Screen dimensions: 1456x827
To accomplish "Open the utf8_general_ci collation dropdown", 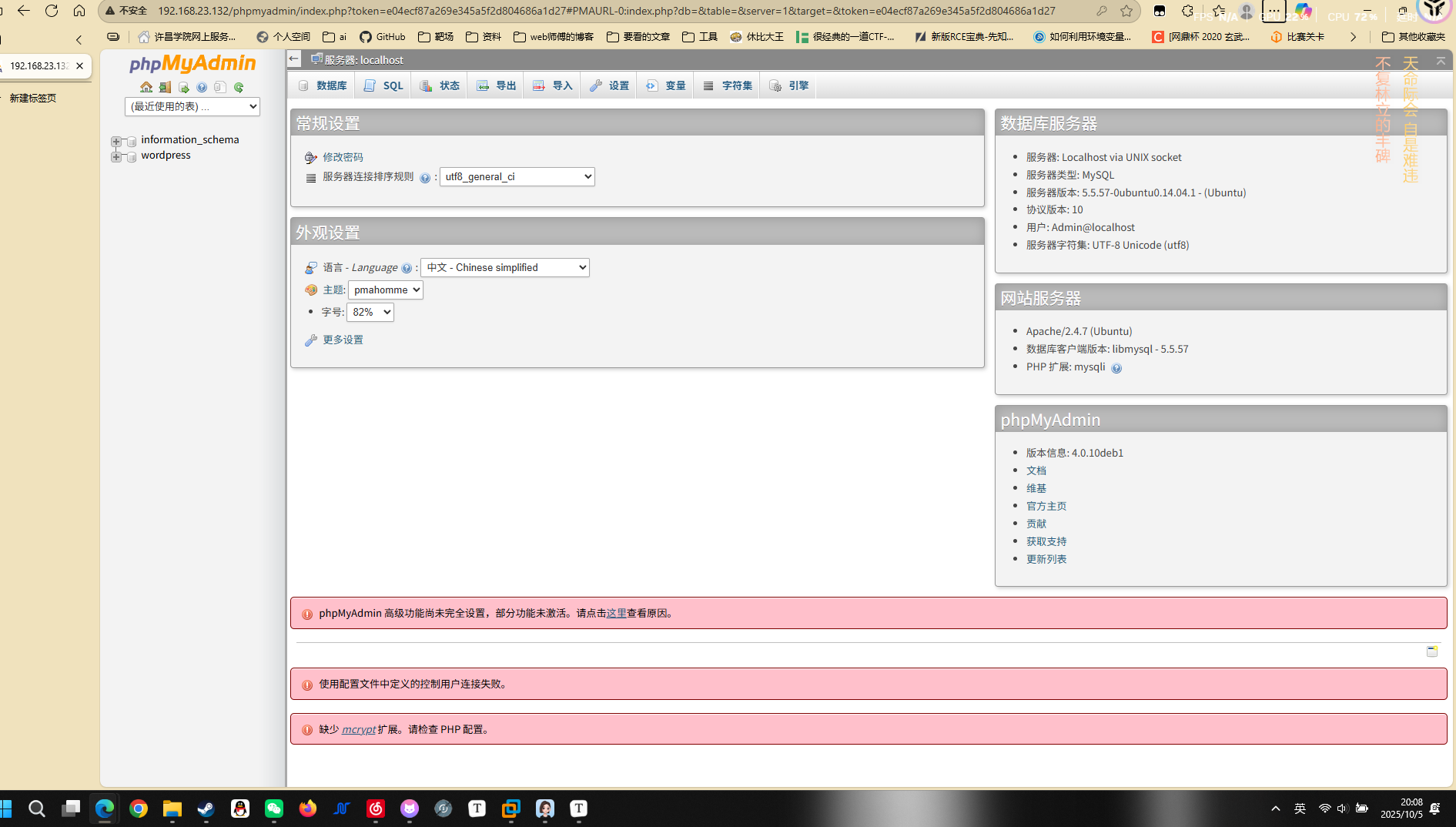I will click(x=517, y=176).
